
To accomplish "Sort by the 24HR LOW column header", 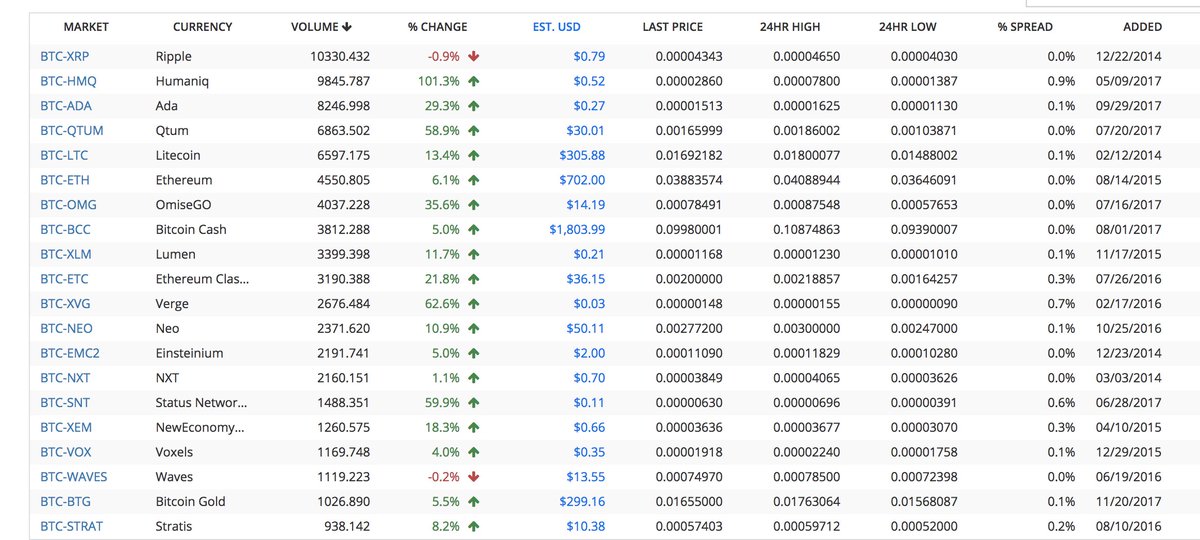I will pyautogui.click(x=907, y=27).
